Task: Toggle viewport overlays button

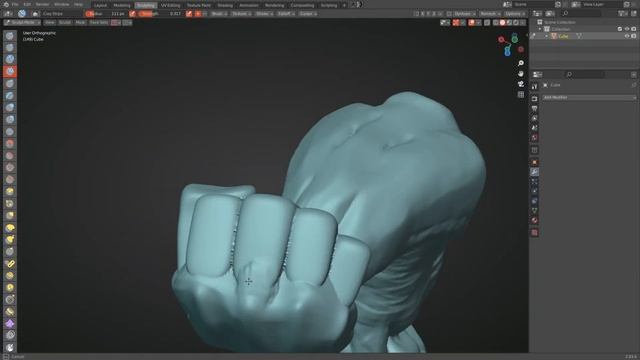Action: (x=471, y=22)
